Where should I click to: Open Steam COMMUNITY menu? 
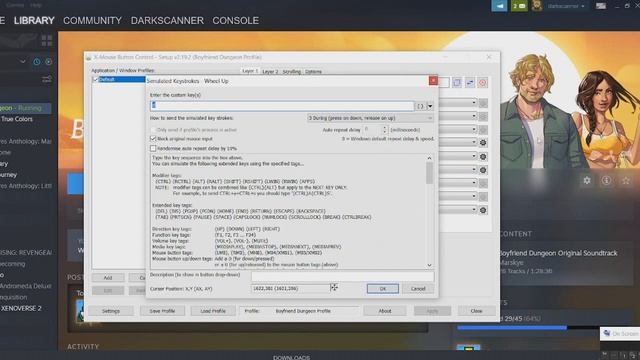(x=92, y=20)
